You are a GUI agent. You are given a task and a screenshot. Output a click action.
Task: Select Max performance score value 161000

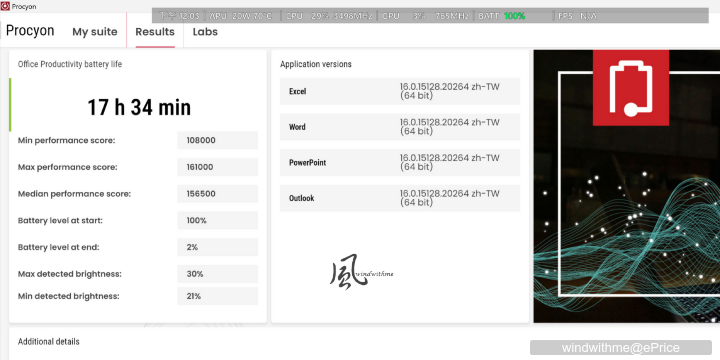[218, 167]
